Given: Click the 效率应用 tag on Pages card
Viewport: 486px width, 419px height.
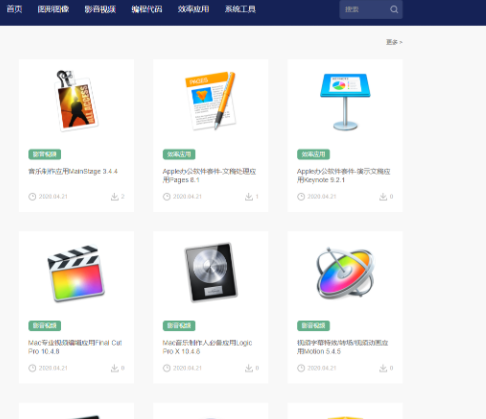Looking at the screenshot, I should point(179,154).
